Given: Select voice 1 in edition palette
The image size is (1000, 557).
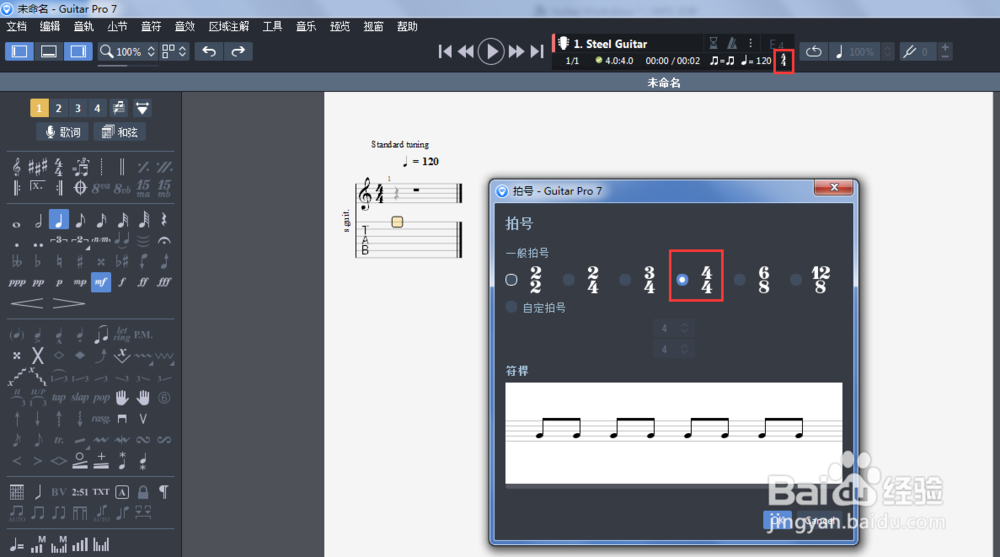Looking at the screenshot, I should 39,108.
